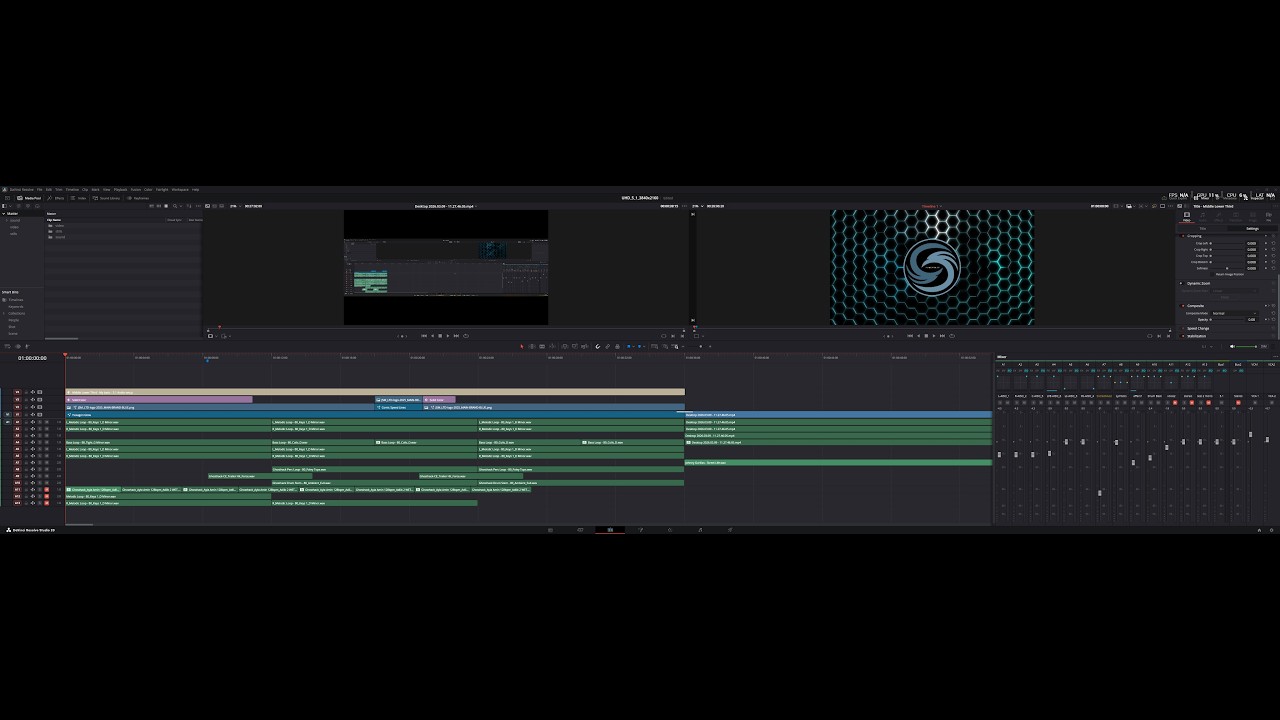The width and height of the screenshot is (1280, 720).
Task: Open source viewer zoom percentage dropdown
Action: [236, 206]
